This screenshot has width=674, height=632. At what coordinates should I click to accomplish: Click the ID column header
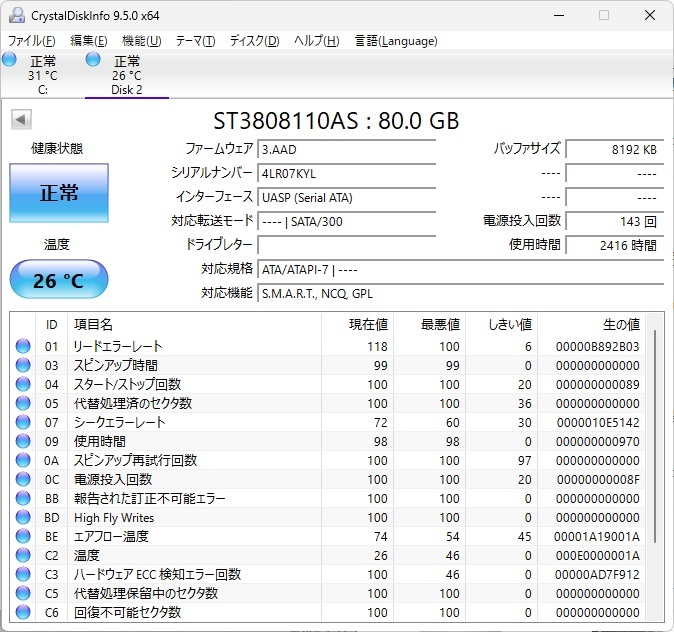point(51,324)
